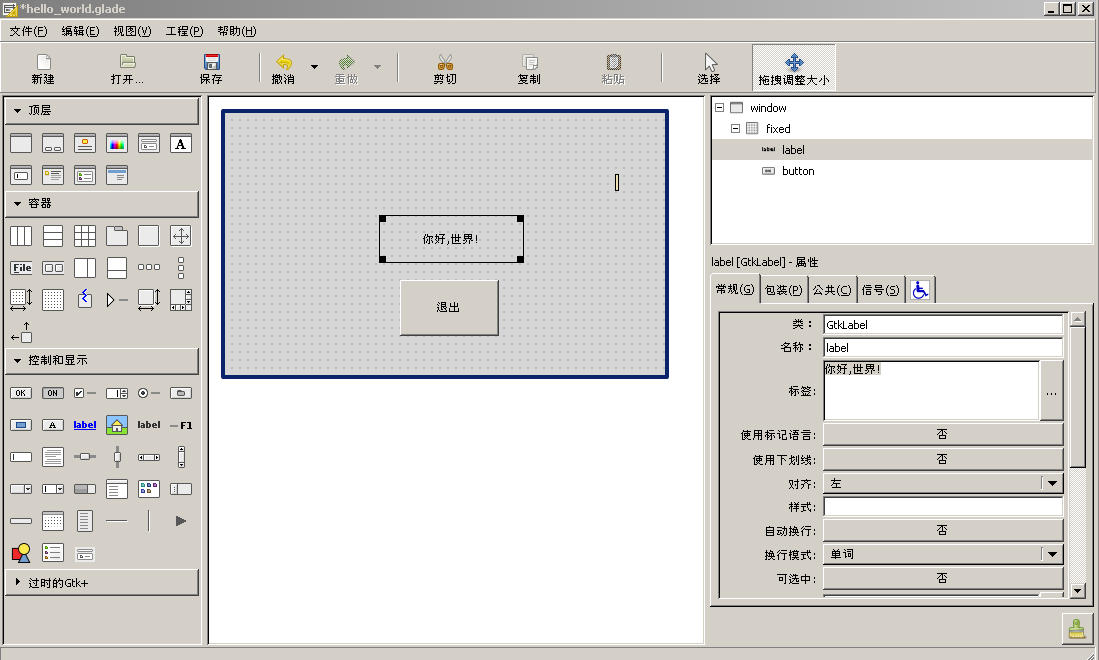Choose the Color Selection Dialog palette icon
1099x660 pixels.
tap(117, 143)
